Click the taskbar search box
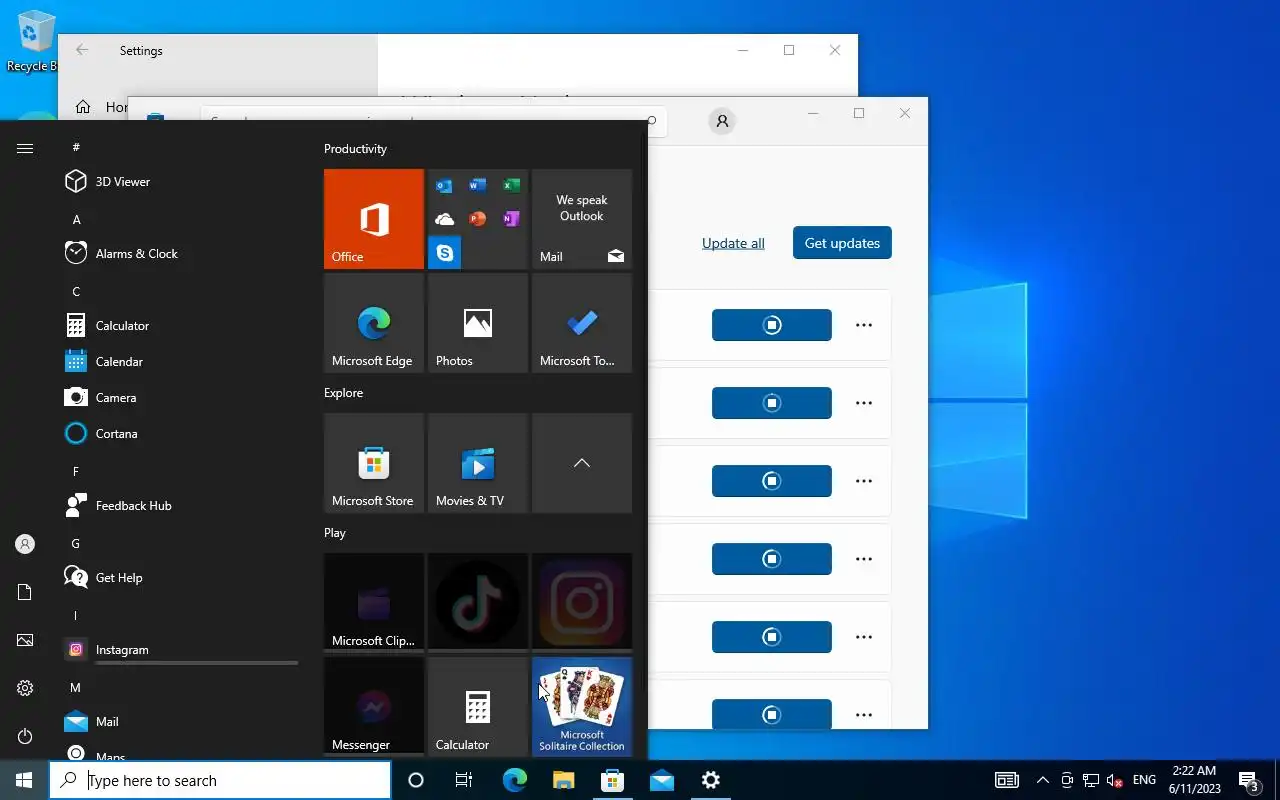The width and height of the screenshot is (1280, 800). (x=220, y=780)
